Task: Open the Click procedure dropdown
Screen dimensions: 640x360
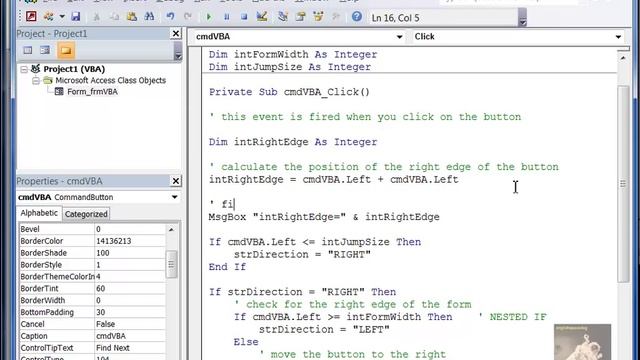Action: (x=618, y=37)
